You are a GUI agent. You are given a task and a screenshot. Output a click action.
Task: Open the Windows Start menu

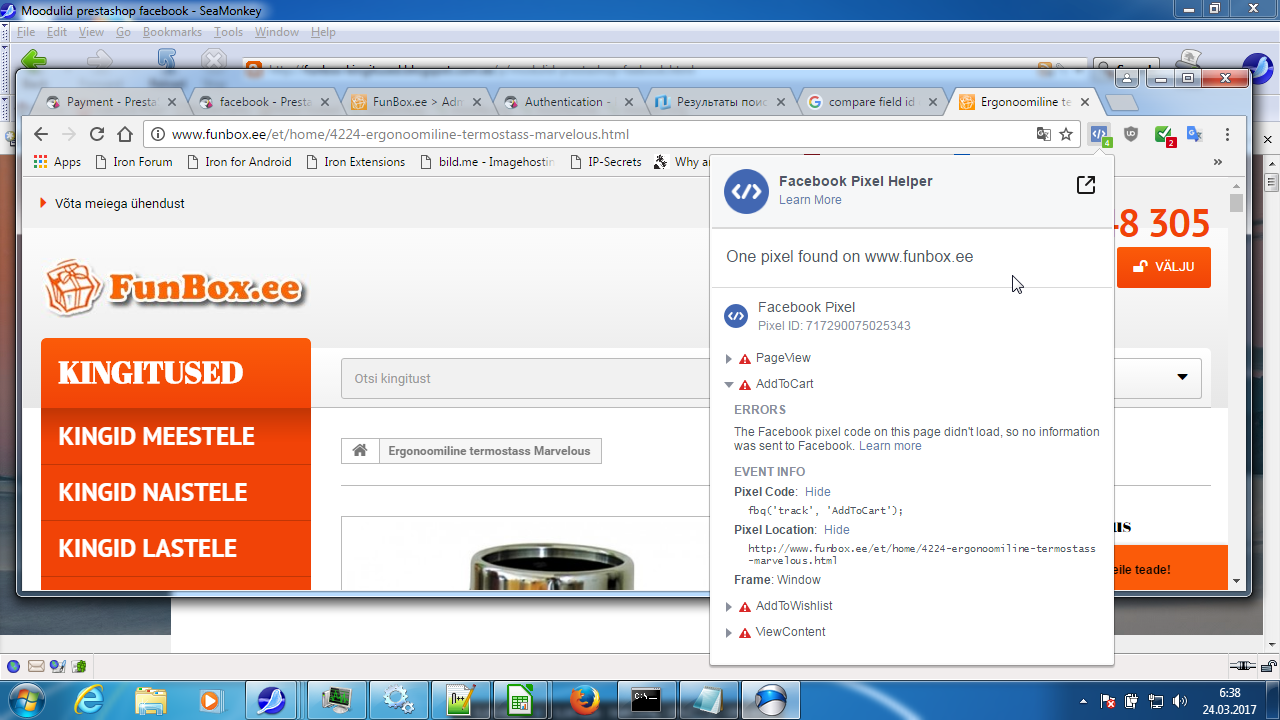coord(24,699)
